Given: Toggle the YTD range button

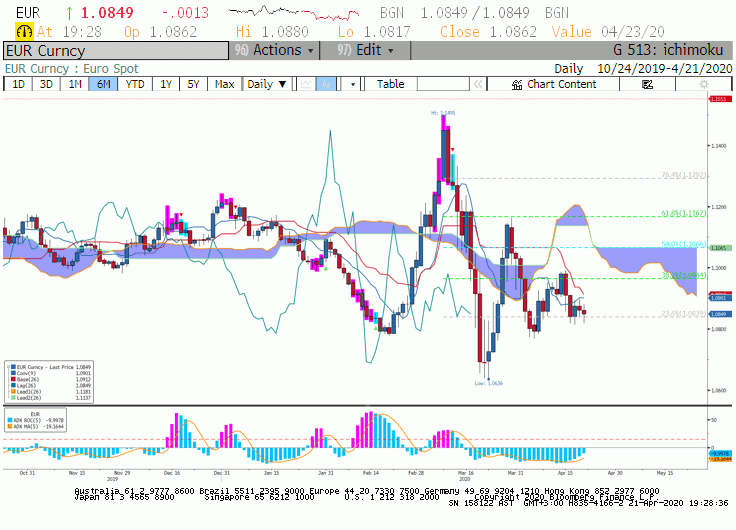Looking at the screenshot, I should [135, 84].
